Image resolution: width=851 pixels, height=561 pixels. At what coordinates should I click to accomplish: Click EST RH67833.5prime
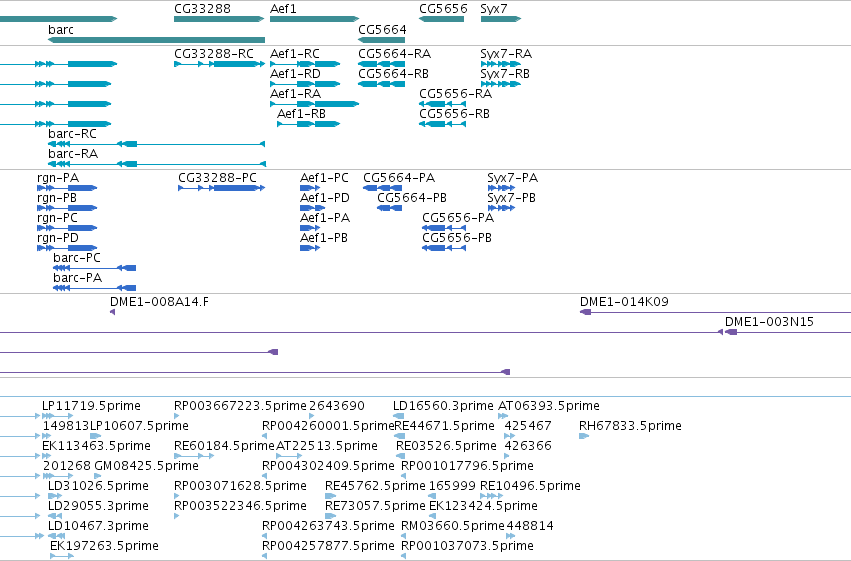(630, 426)
